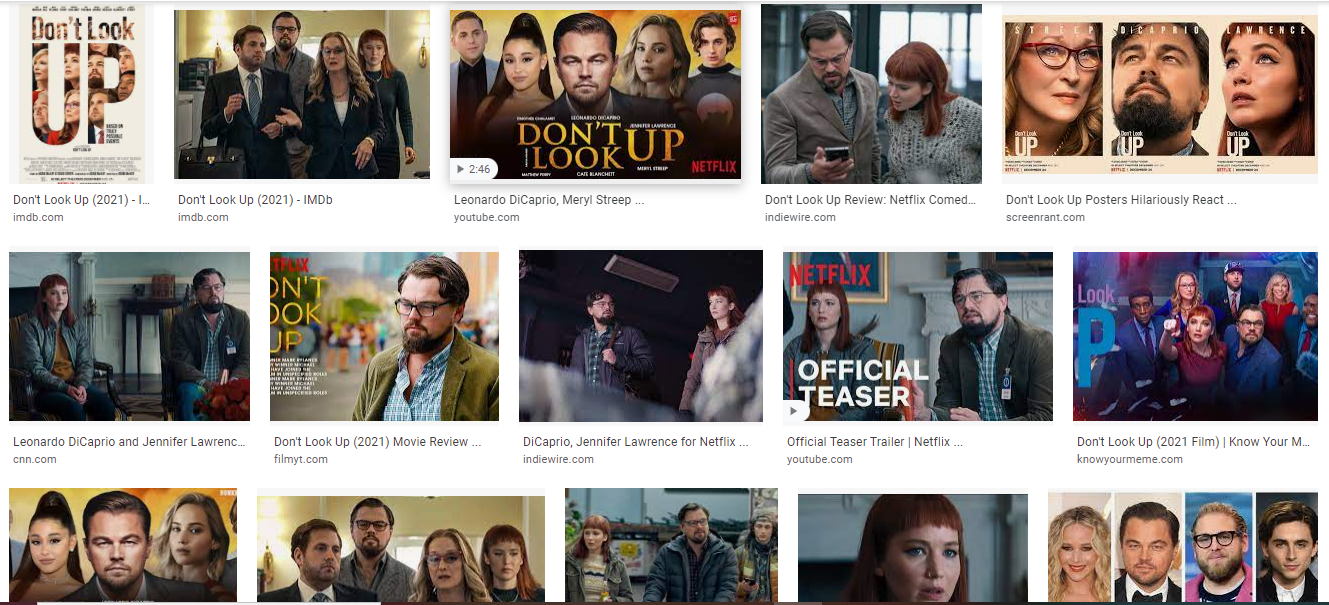Click youtube.com under the Leonardo DiCaprio, Meryl Streep result

pyautogui.click(x=487, y=217)
